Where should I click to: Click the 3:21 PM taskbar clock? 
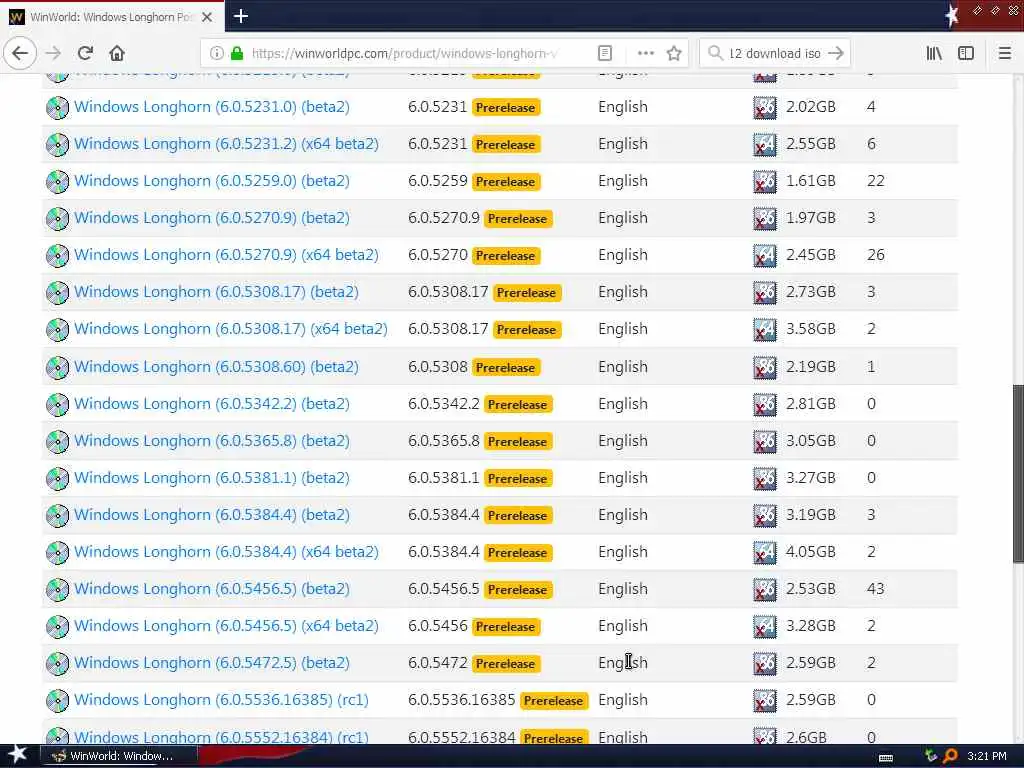point(987,756)
